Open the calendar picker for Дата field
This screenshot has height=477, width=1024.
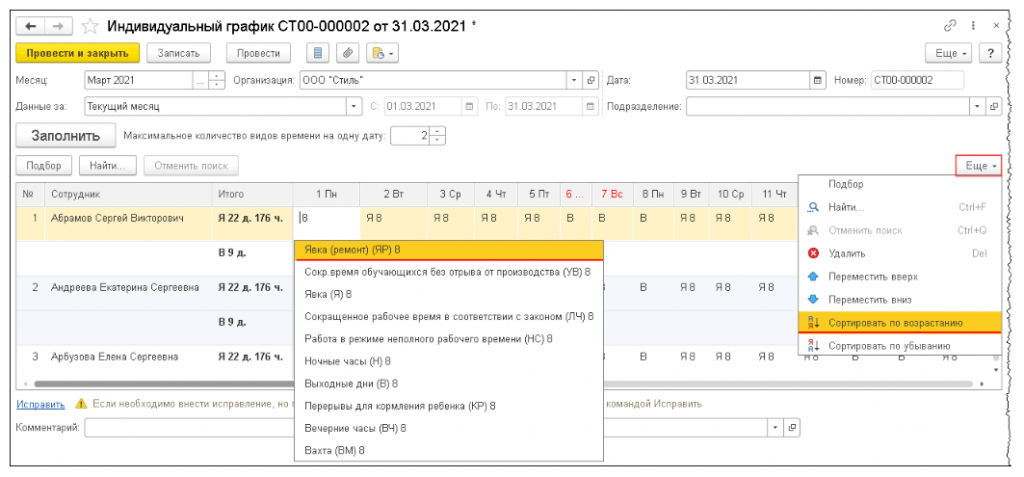(x=818, y=80)
